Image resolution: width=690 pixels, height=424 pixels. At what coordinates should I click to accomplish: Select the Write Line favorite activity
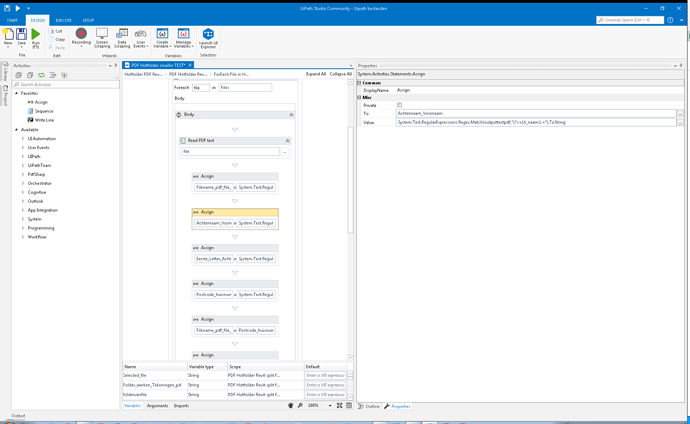pos(40,120)
